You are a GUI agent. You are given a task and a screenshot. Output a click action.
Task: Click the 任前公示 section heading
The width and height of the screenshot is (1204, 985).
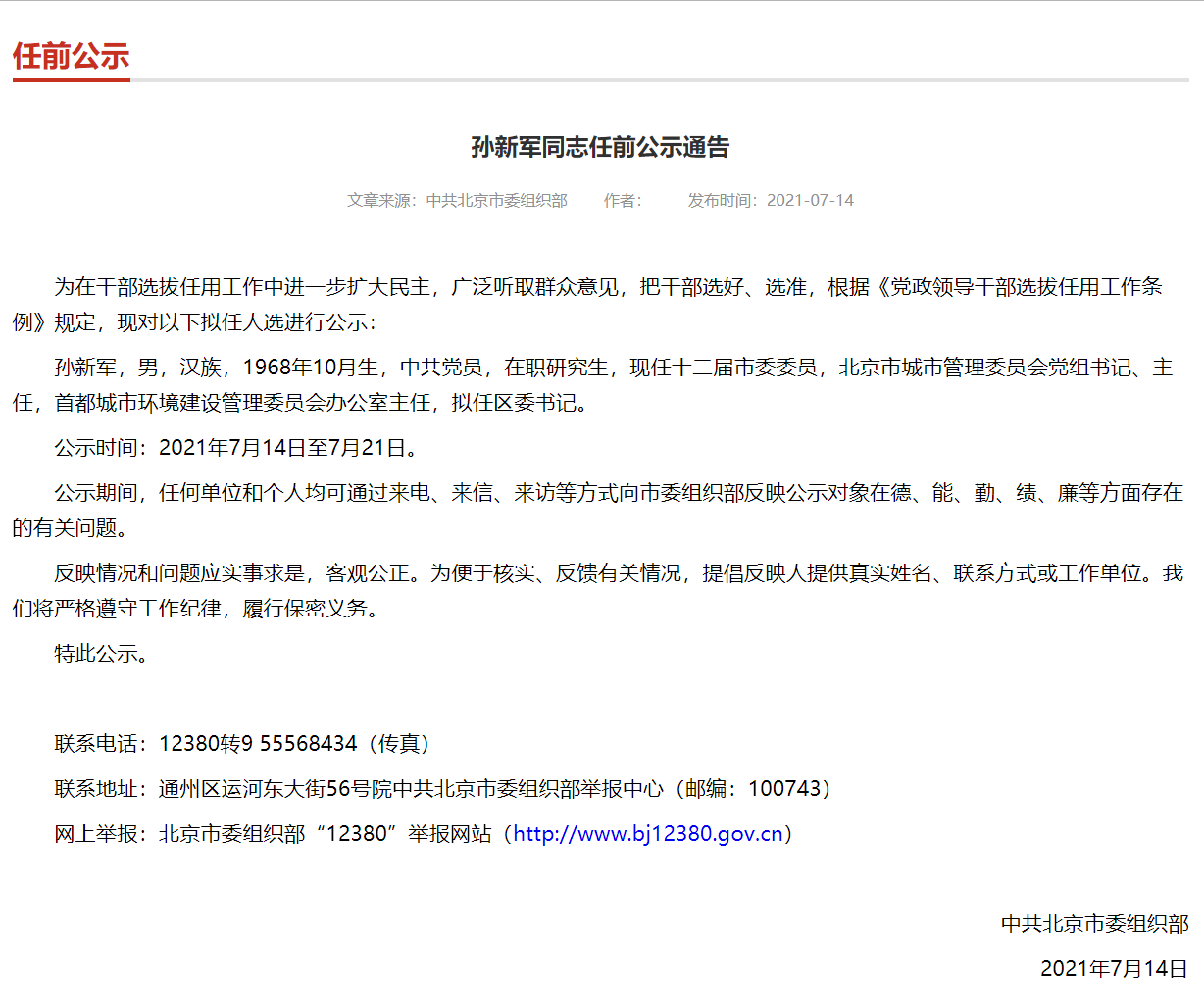point(71,56)
